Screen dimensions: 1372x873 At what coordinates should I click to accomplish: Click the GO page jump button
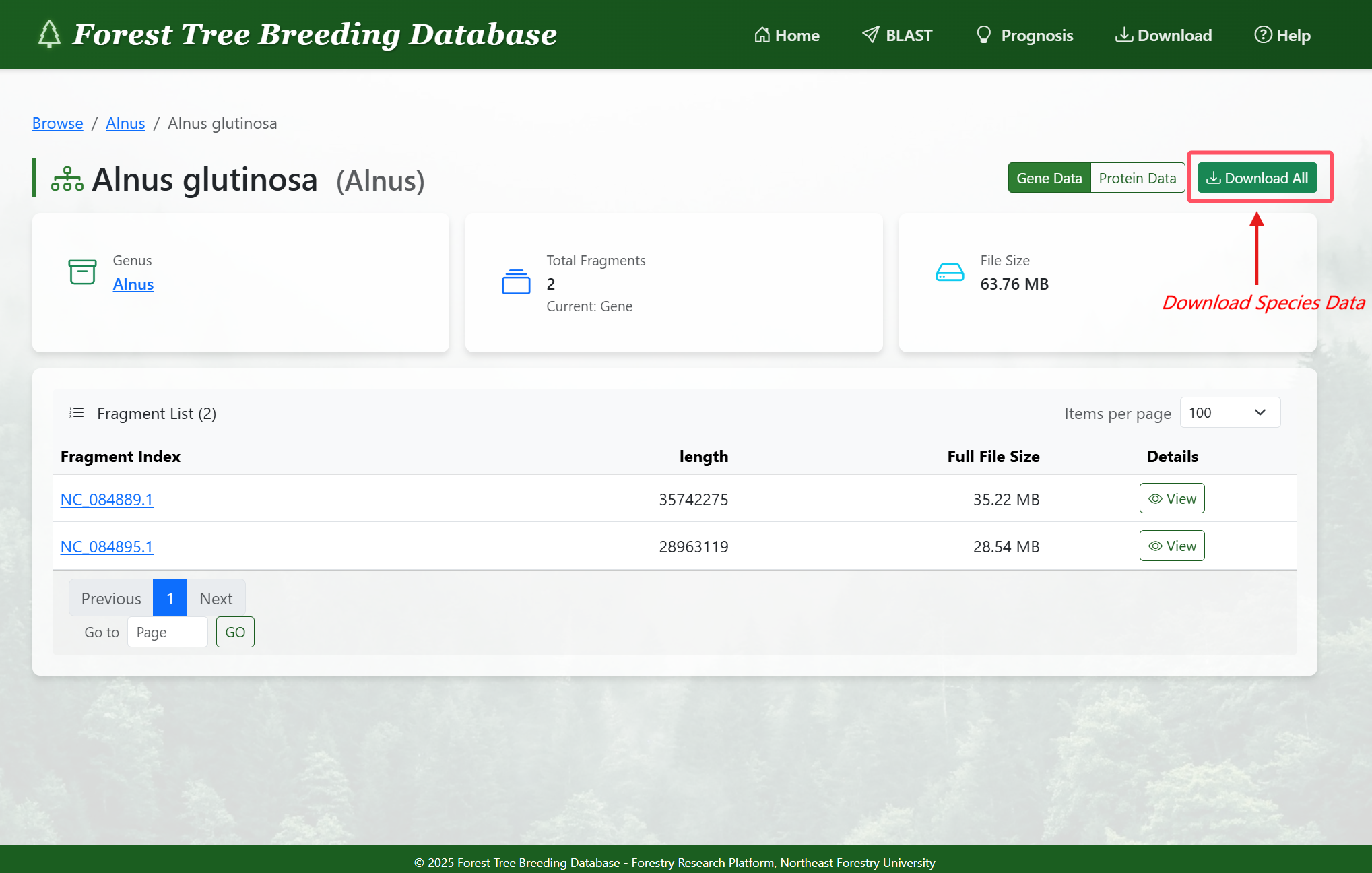coord(235,632)
